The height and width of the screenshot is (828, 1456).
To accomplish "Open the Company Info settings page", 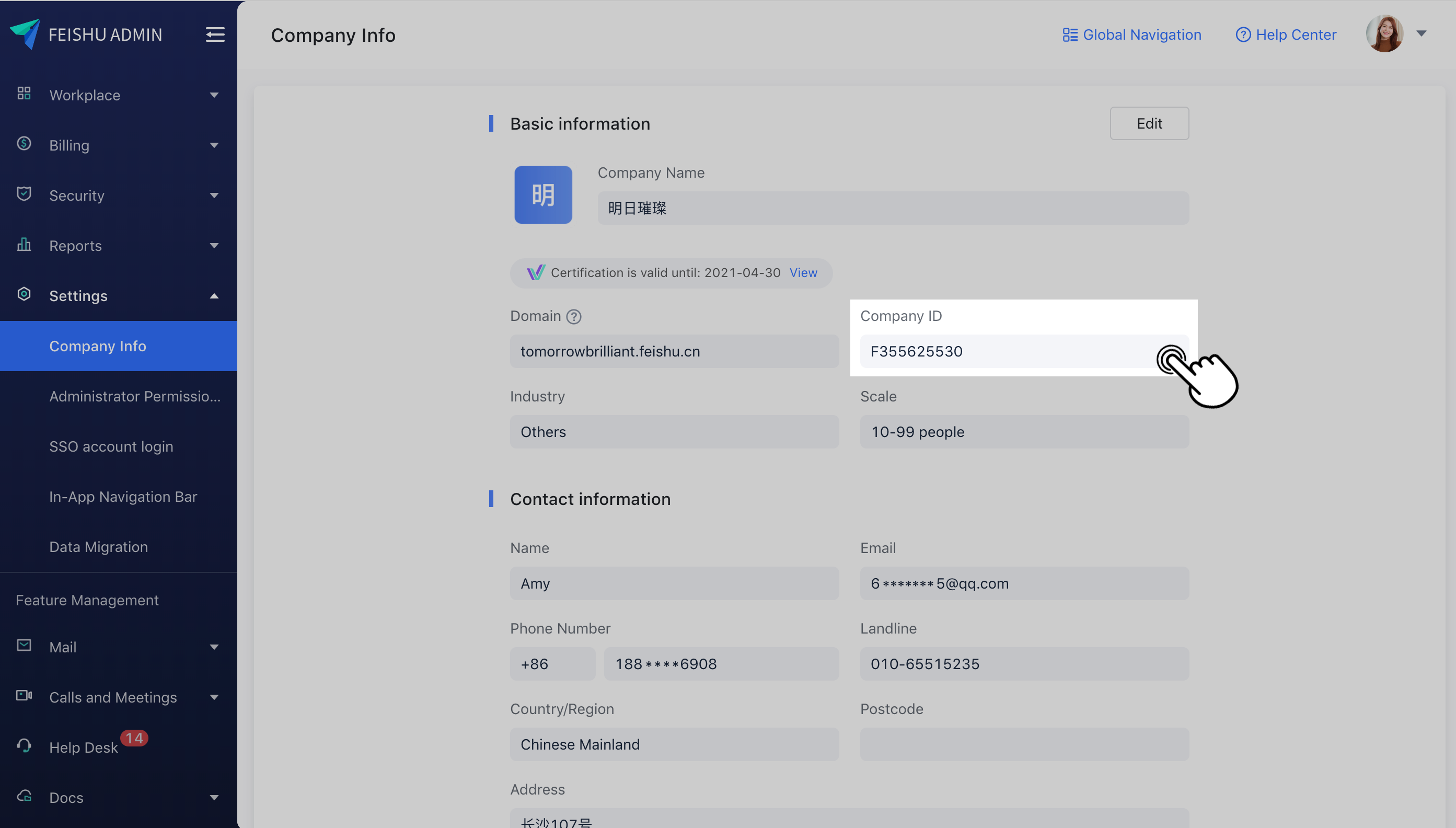I will [x=98, y=345].
